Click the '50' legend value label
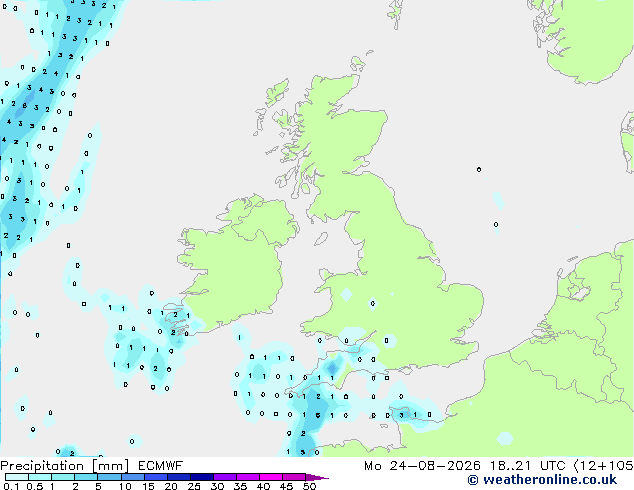The width and height of the screenshot is (634, 490). [309, 486]
